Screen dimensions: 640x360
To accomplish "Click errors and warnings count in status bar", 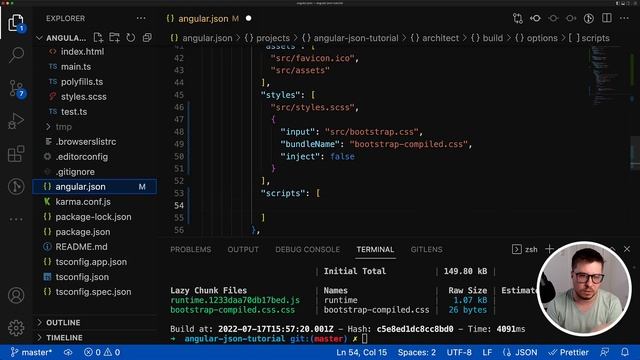I will click(102, 352).
